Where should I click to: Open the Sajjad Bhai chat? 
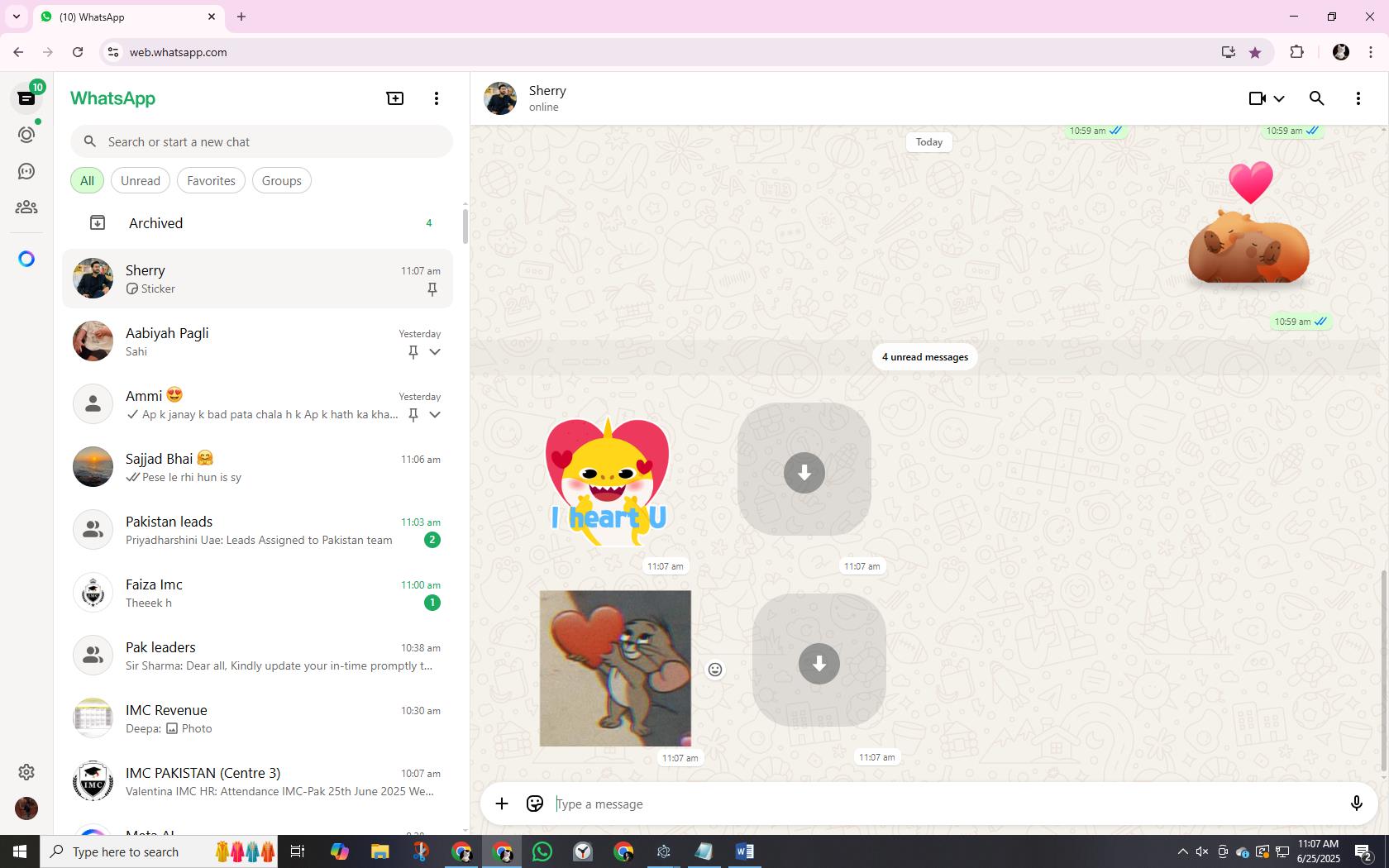pos(258,467)
